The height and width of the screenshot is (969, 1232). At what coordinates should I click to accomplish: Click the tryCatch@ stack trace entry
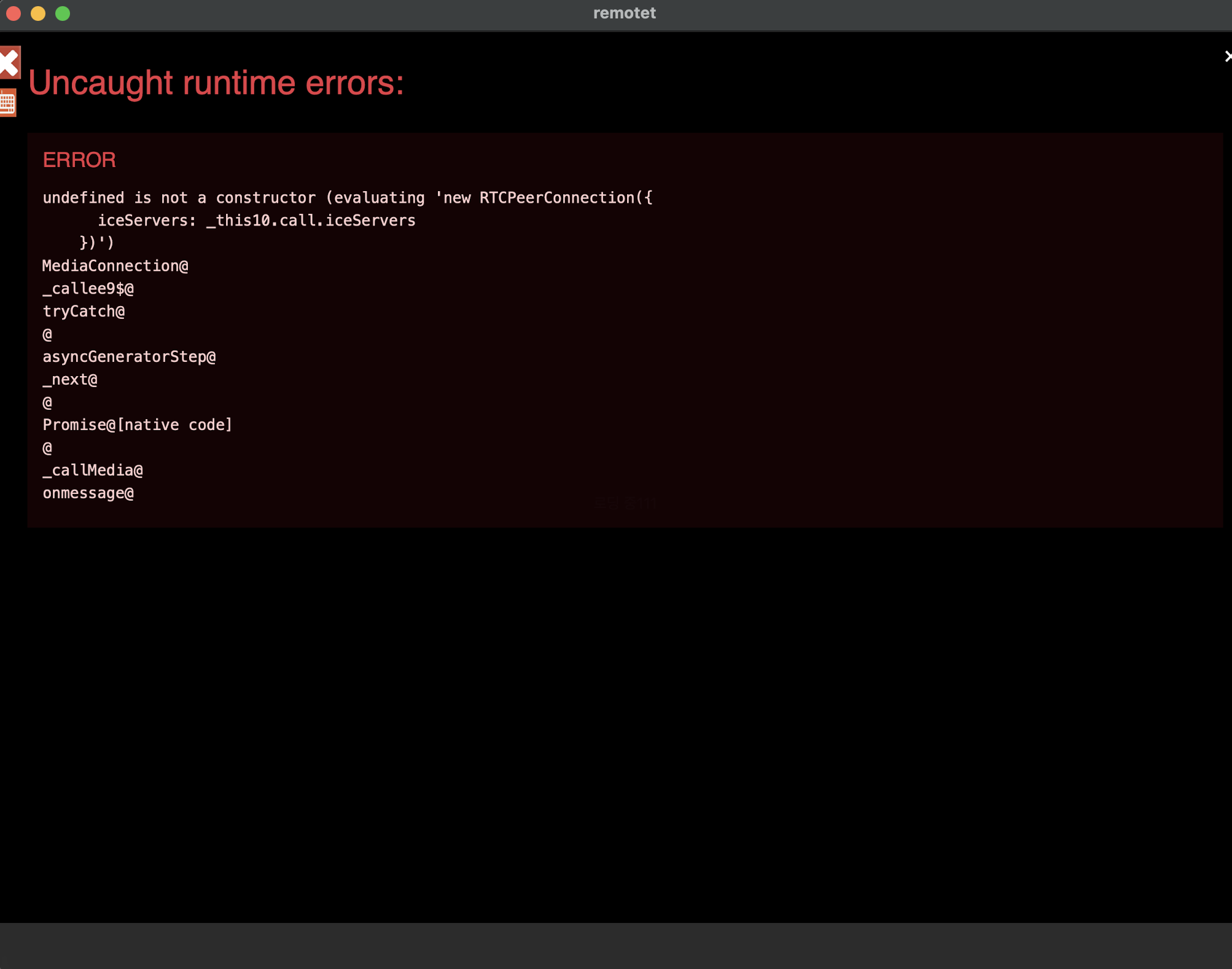84,312
